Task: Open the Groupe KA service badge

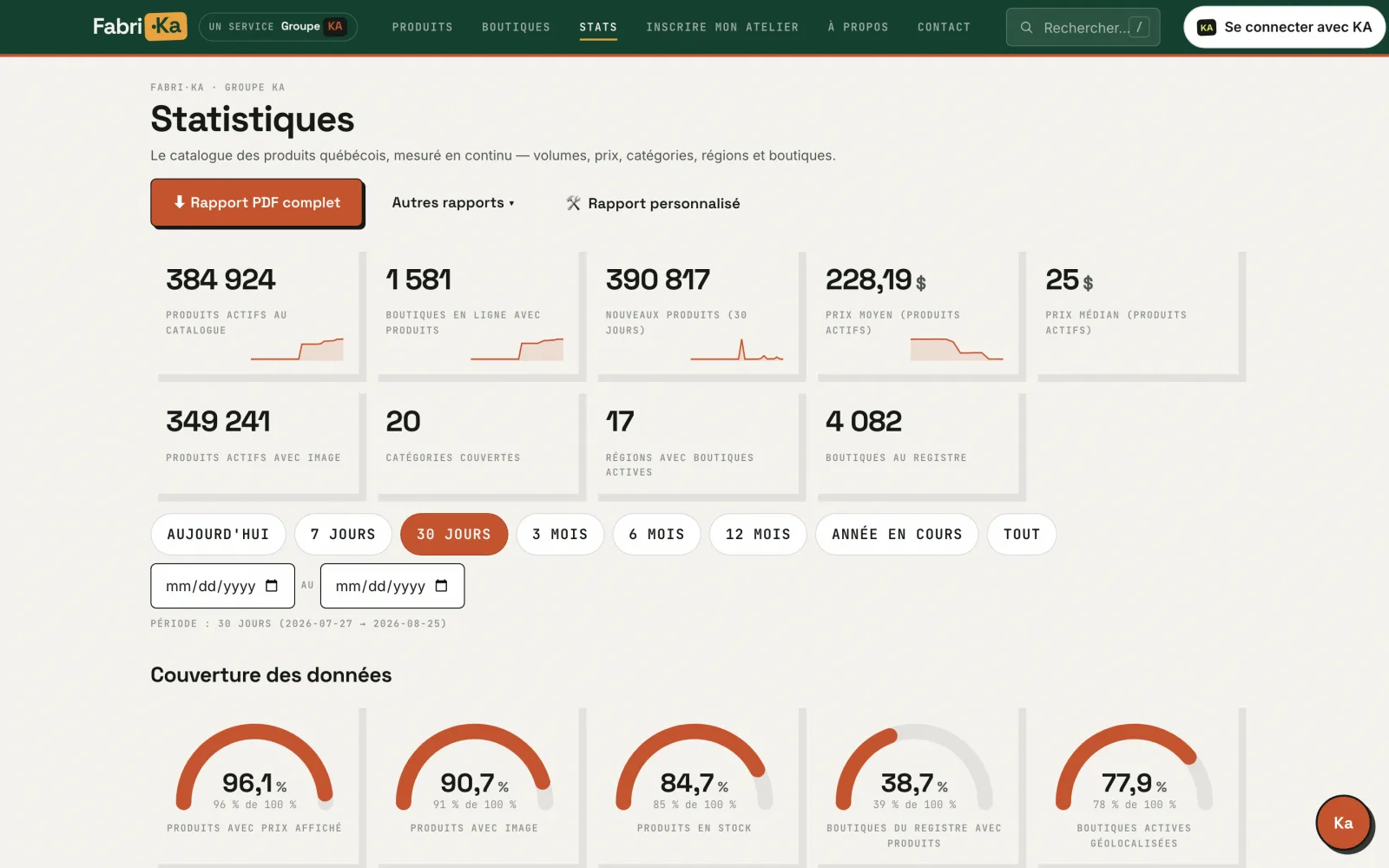Action: (x=278, y=27)
